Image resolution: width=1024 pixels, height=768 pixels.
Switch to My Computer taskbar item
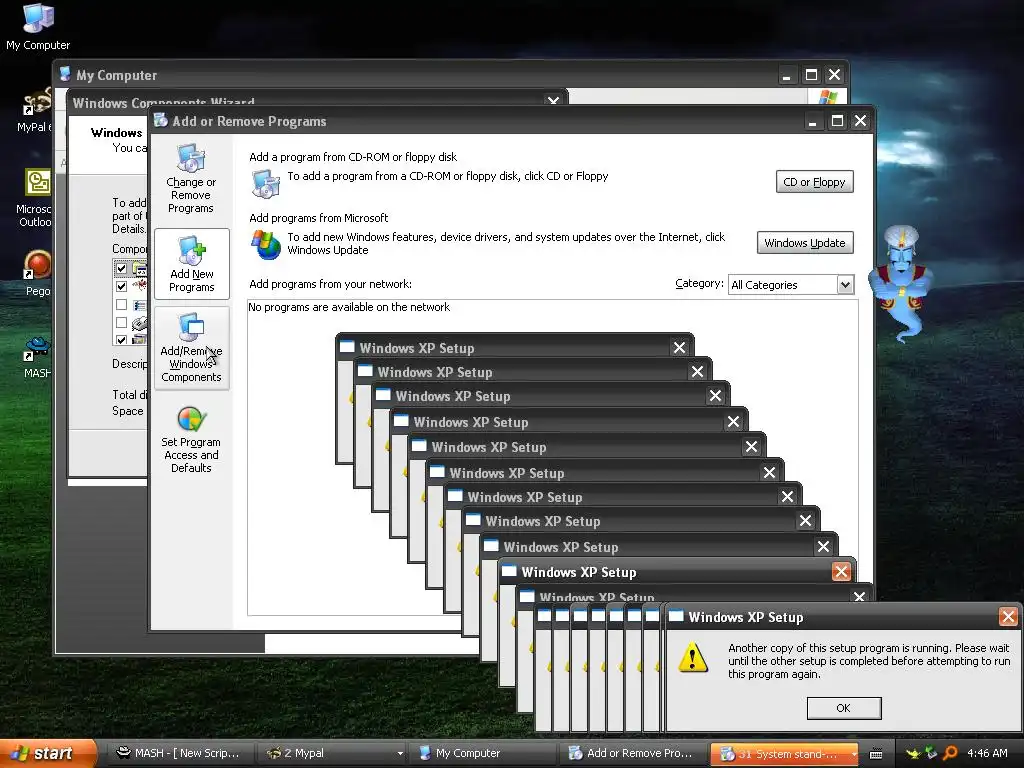(483, 754)
